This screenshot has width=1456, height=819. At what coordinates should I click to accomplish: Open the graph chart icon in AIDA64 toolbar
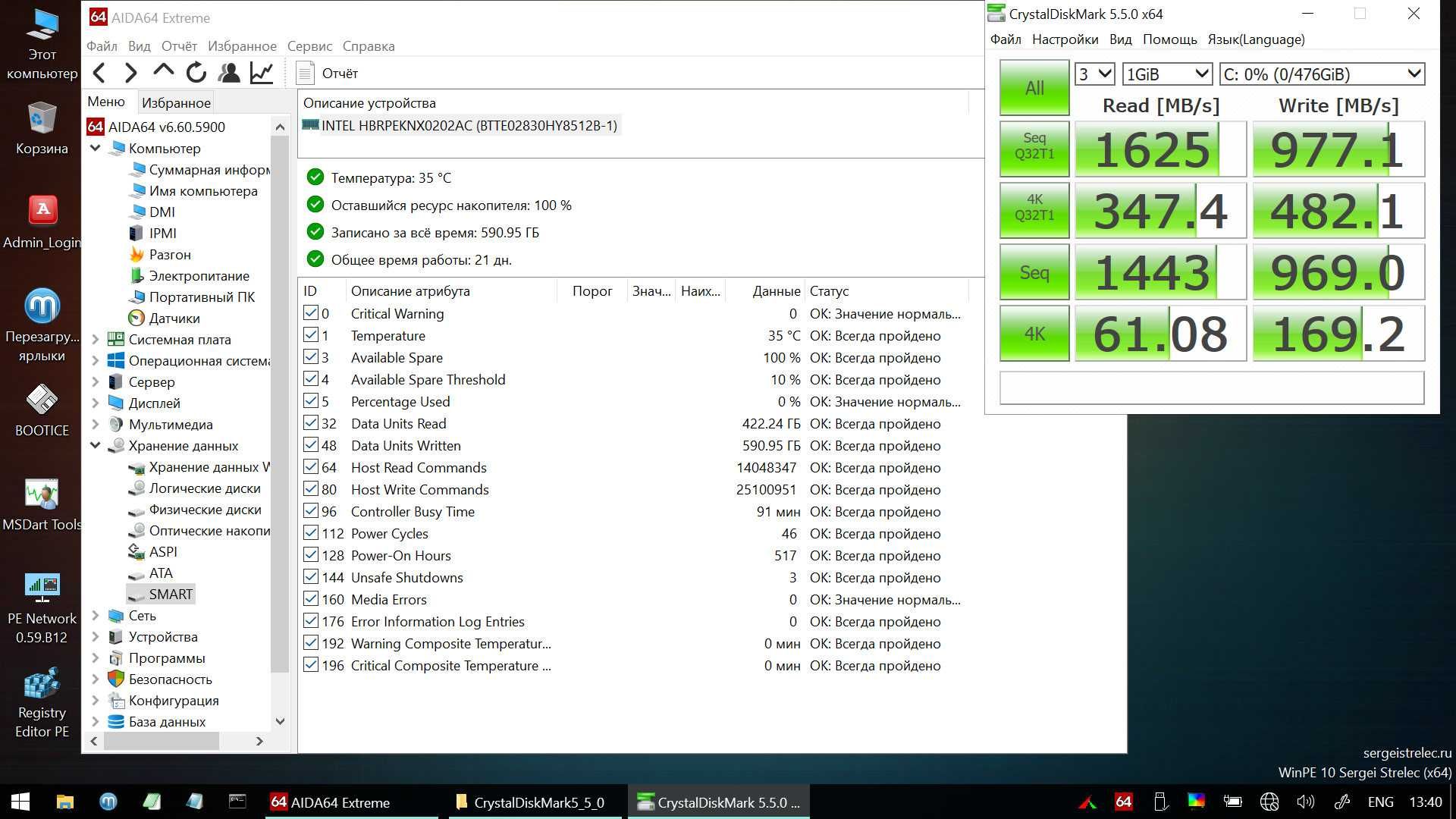coord(262,73)
